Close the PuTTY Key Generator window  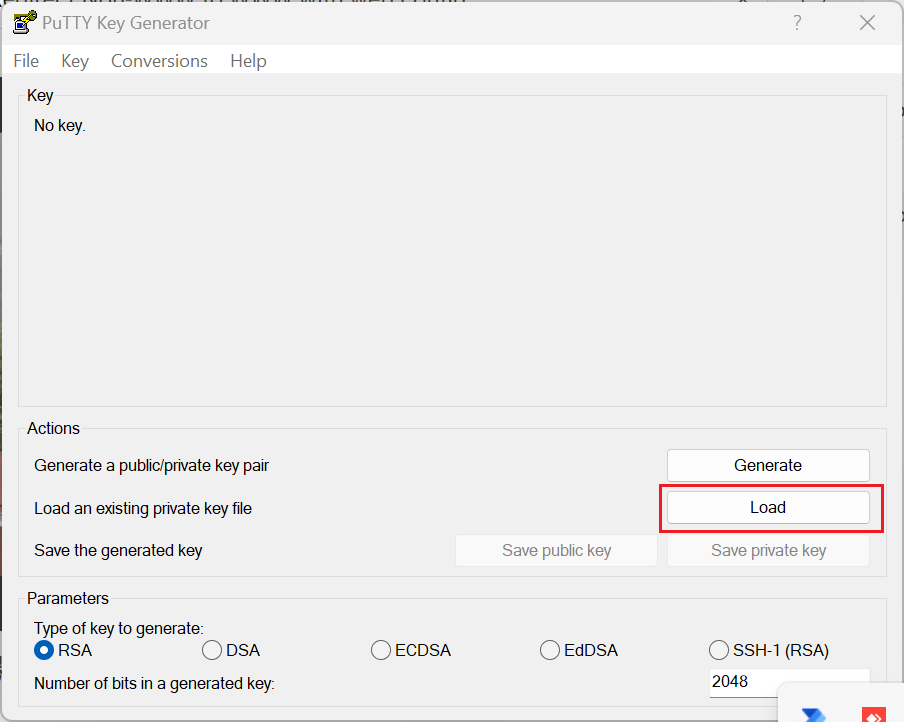point(867,23)
